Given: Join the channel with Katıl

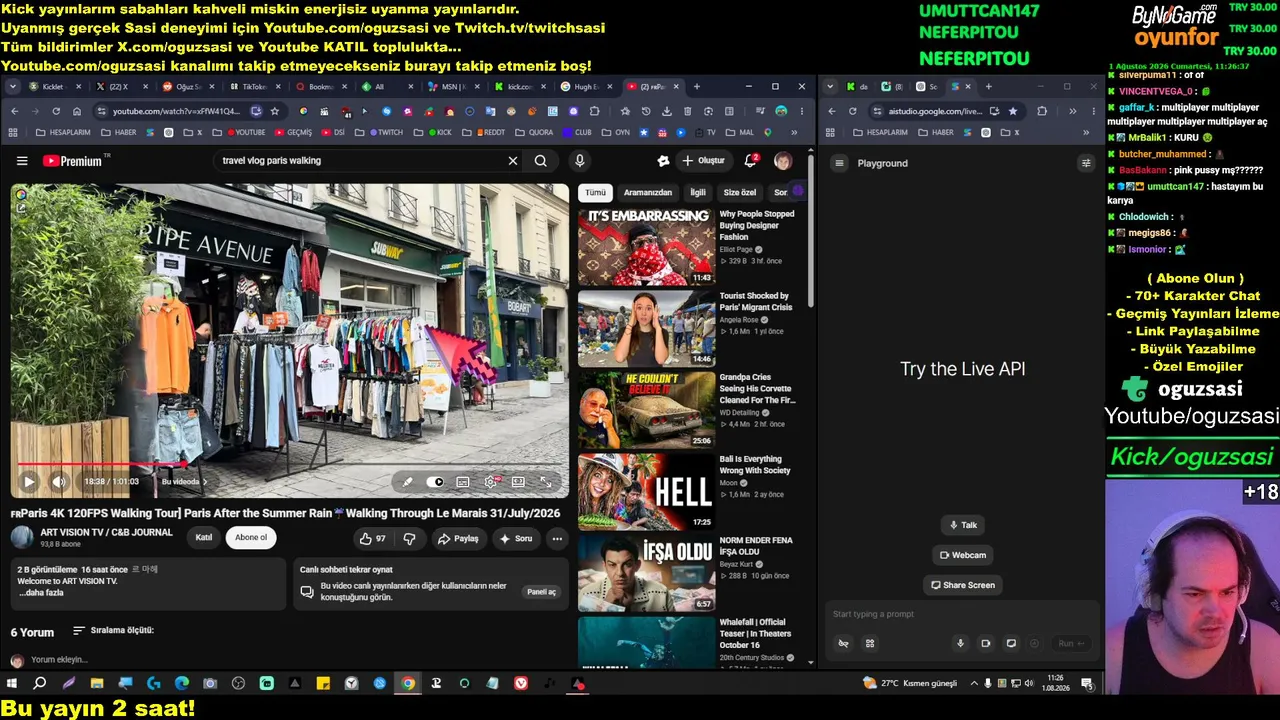Looking at the screenshot, I should click(x=204, y=538).
